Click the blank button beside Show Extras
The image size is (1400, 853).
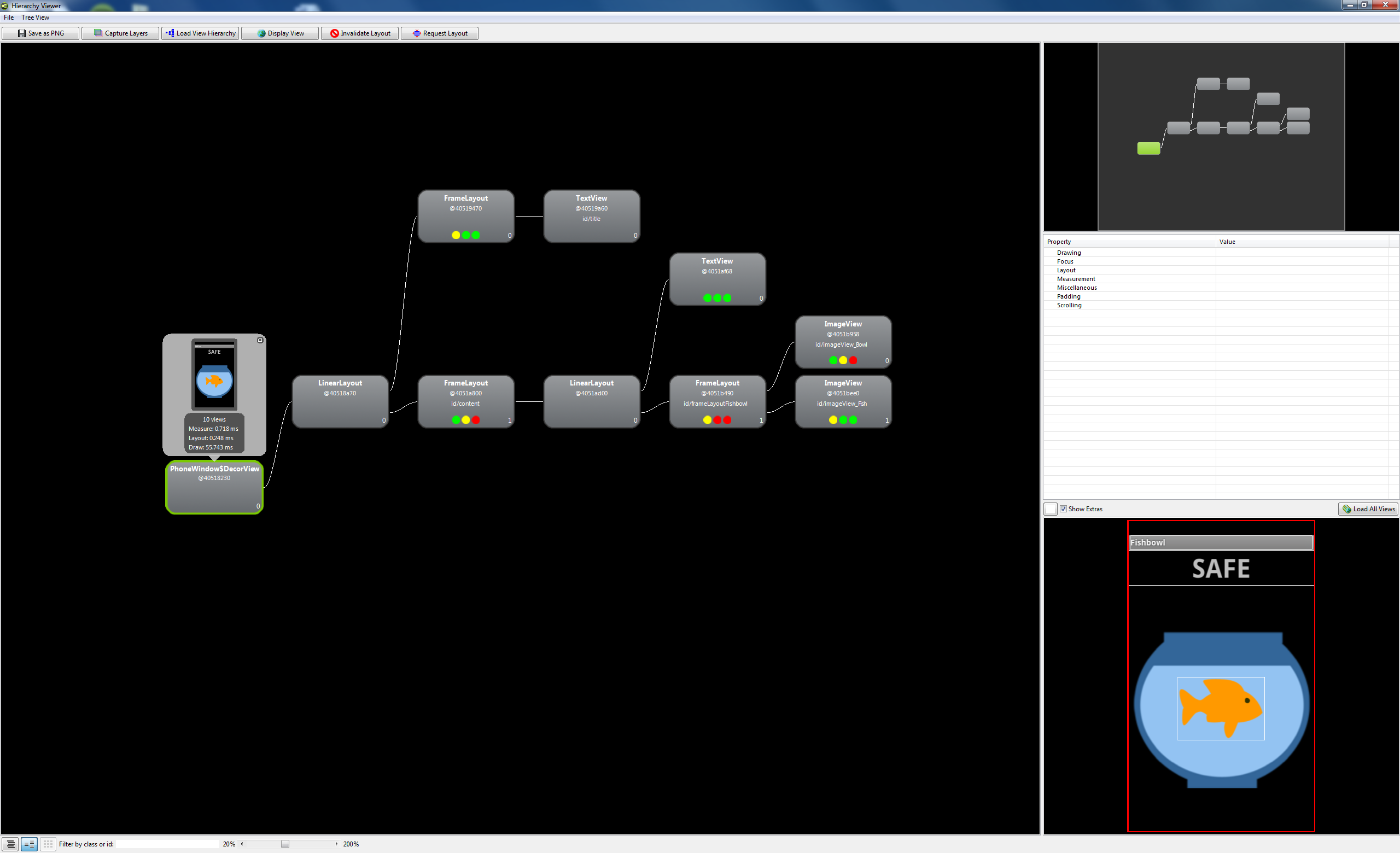(x=1051, y=510)
